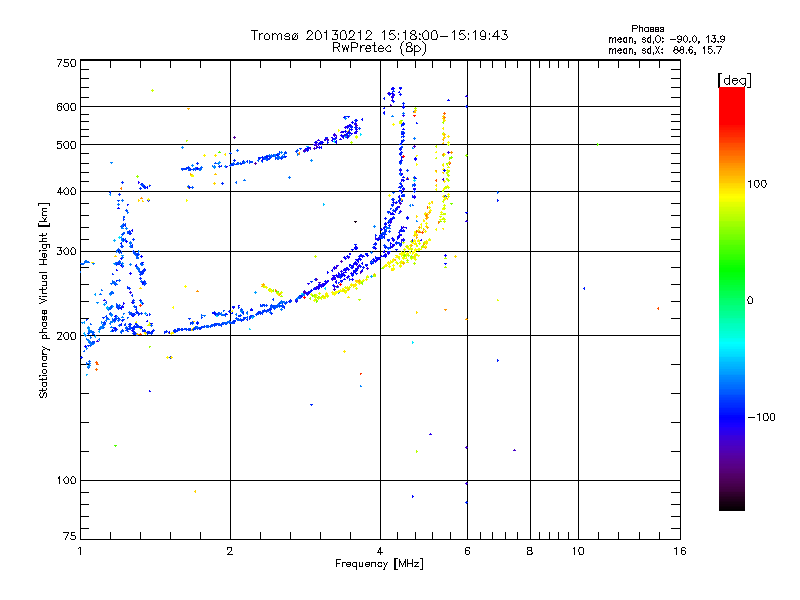Image resolution: width=800 pixels, height=600 pixels.
Task: Click the '16' frequency tick label
Action: pos(680,551)
